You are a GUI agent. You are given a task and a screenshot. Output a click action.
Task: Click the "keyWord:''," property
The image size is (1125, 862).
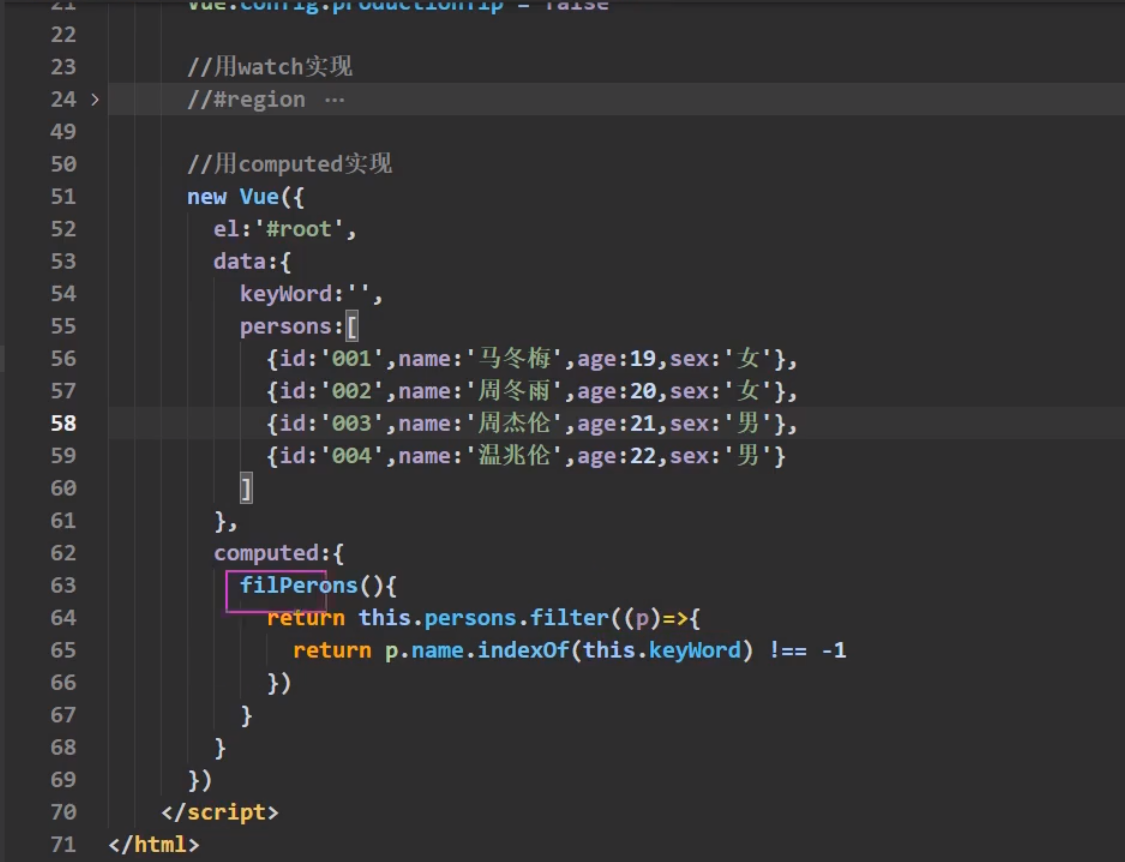tap(311, 294)
